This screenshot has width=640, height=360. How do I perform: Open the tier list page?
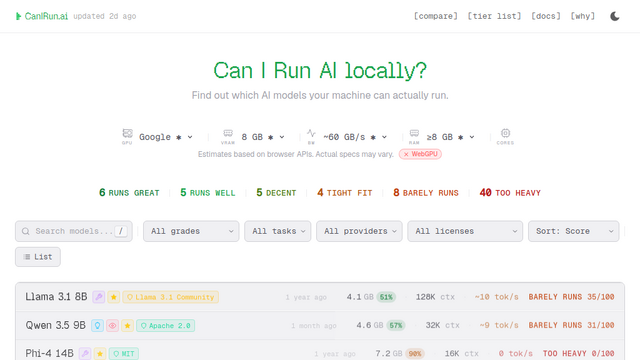click(494, 16)
